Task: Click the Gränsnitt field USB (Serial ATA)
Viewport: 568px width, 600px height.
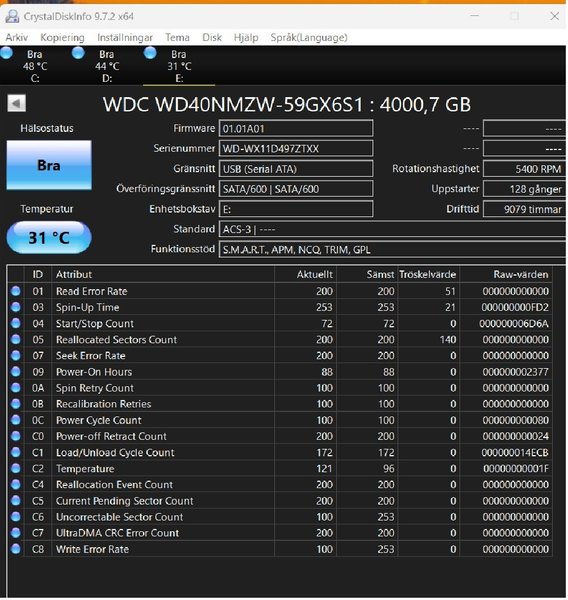Action: click(296, 169)
